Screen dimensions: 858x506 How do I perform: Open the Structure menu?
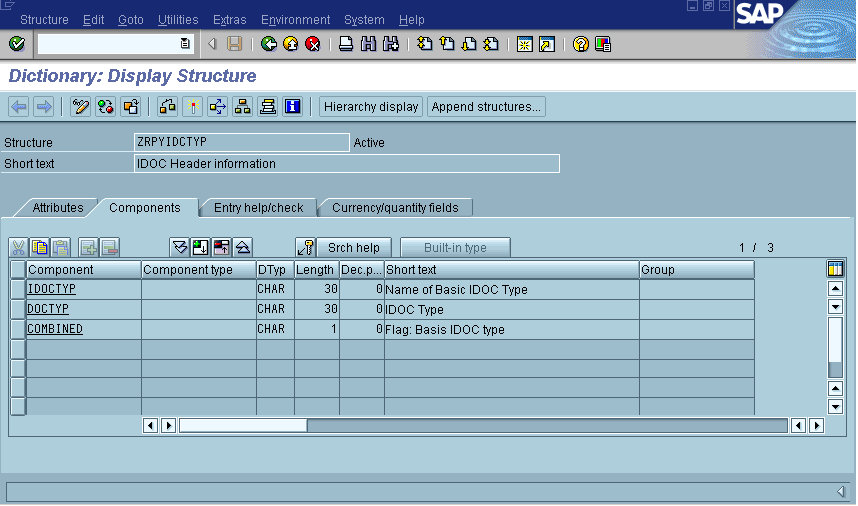click(x=44, y=20)
